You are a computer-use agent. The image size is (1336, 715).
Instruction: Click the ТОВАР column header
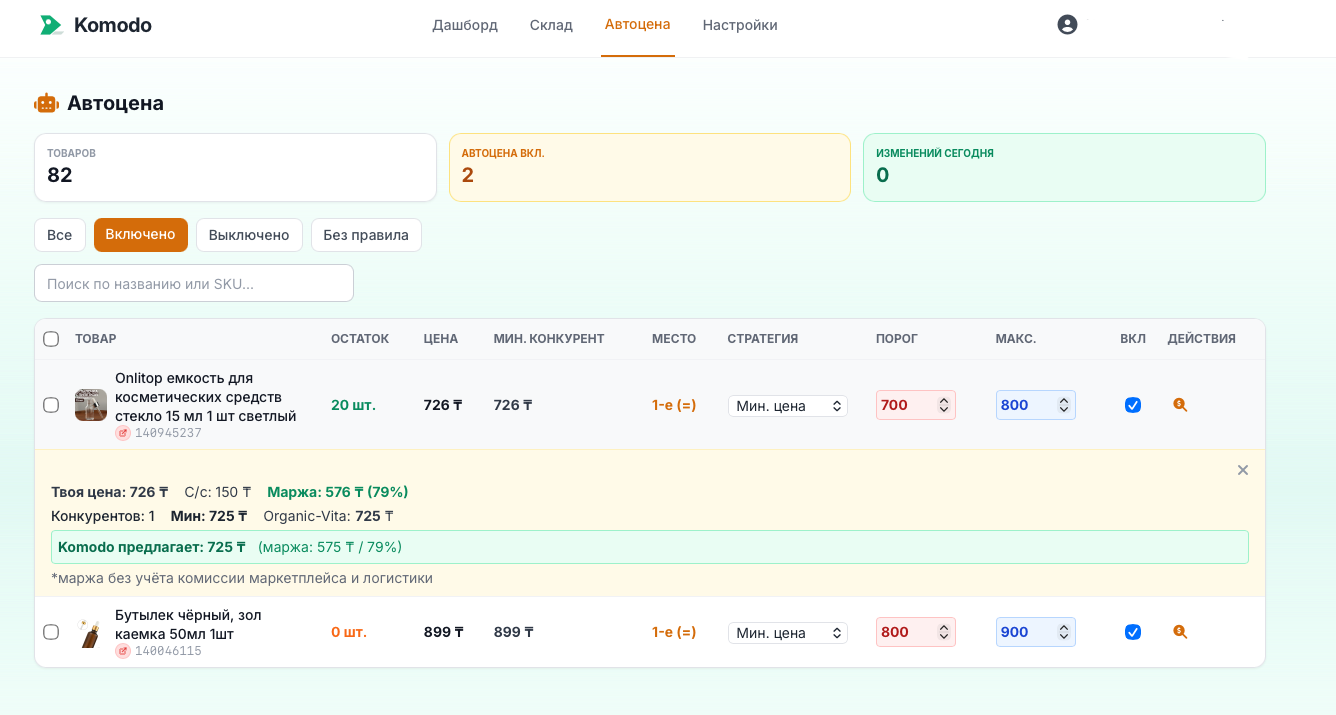[96, 339]
